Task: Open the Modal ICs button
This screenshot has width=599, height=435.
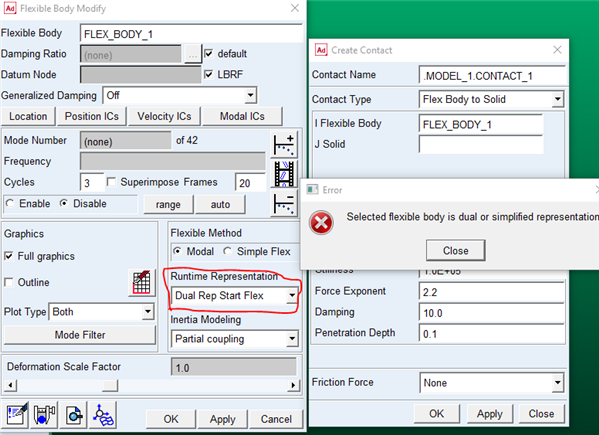Action: click(242, 116)
